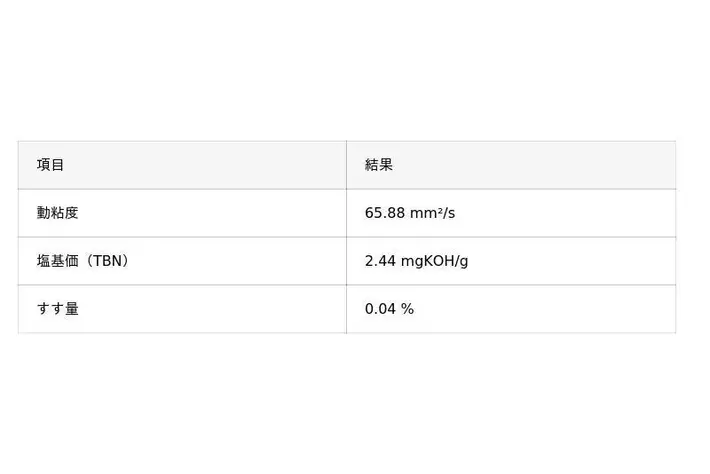Click the 項目 header cell

(182, 165)
